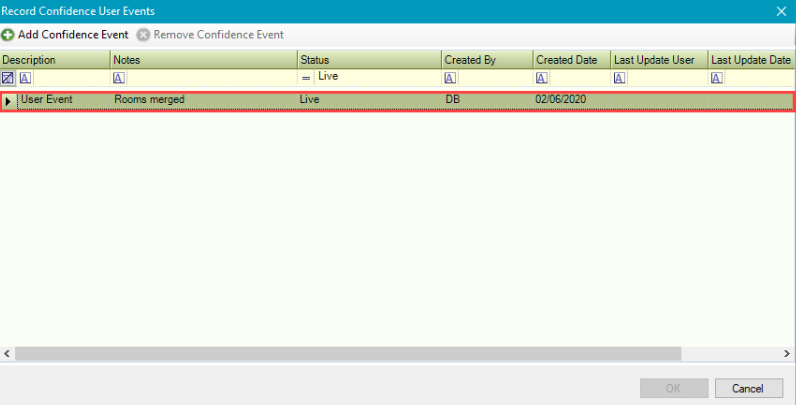Open the Created By filter operator icon
Screen dimensions: 796x405
tap(450, 78)
